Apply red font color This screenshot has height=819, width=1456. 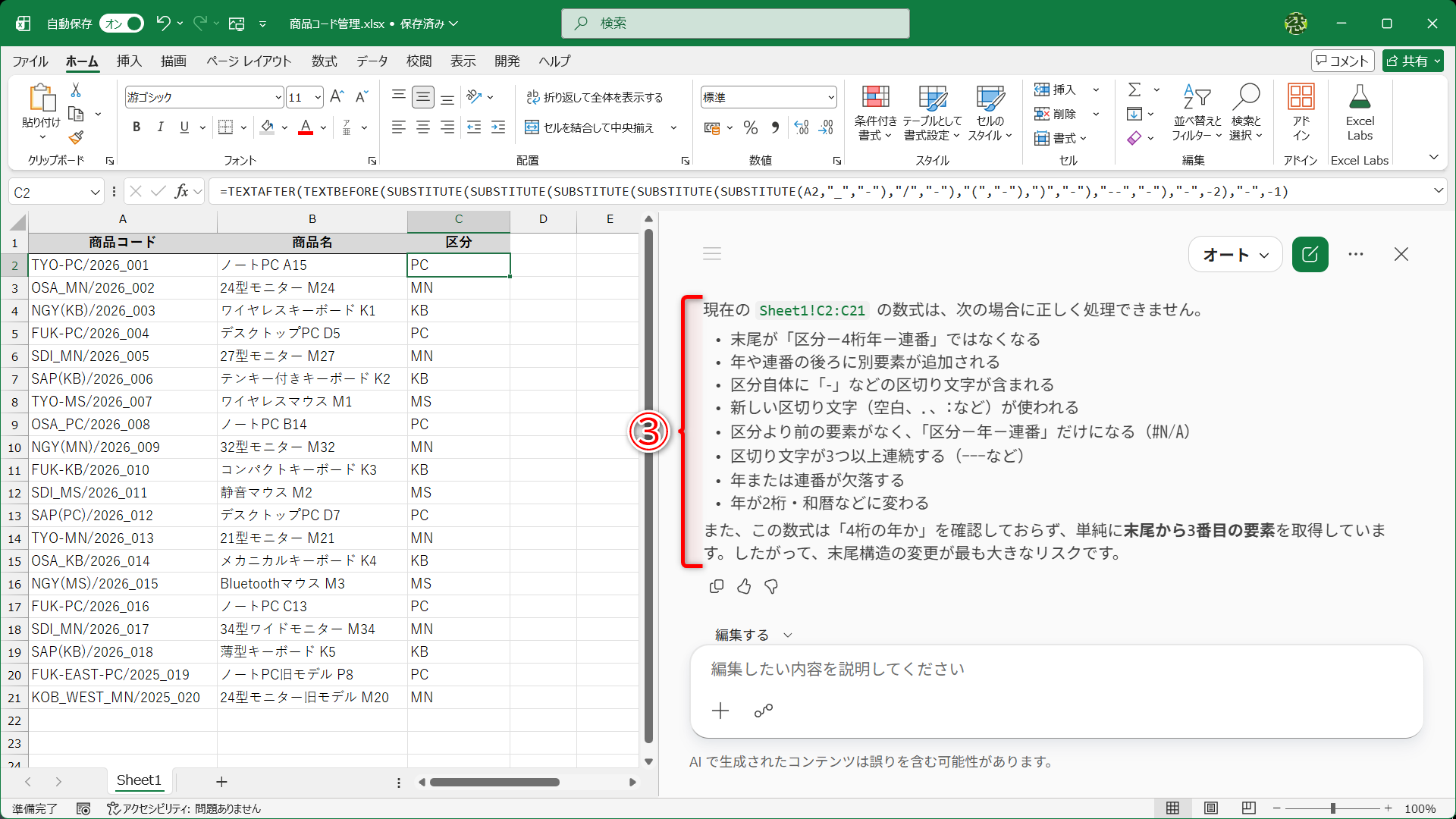click(x=306, y=127)
